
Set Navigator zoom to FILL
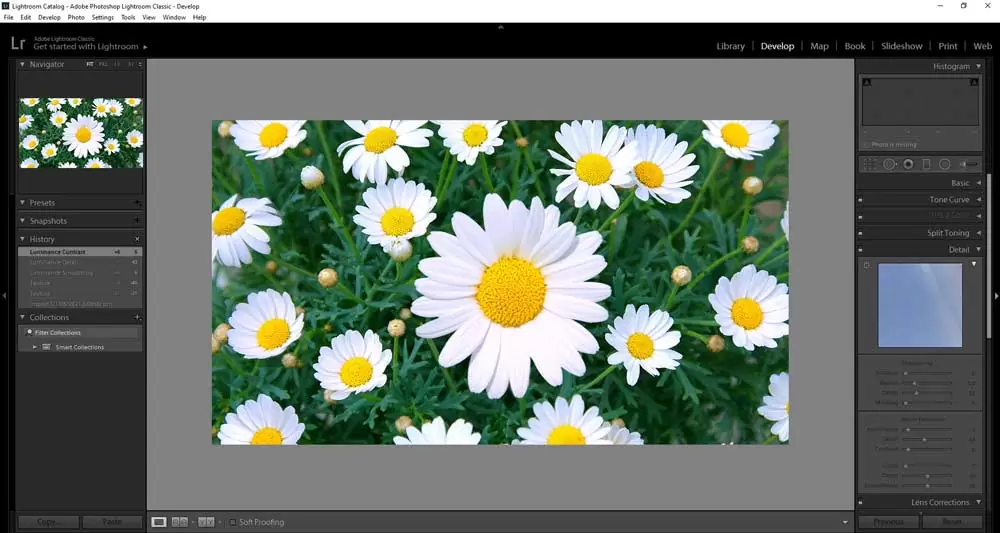click(103, 64)
